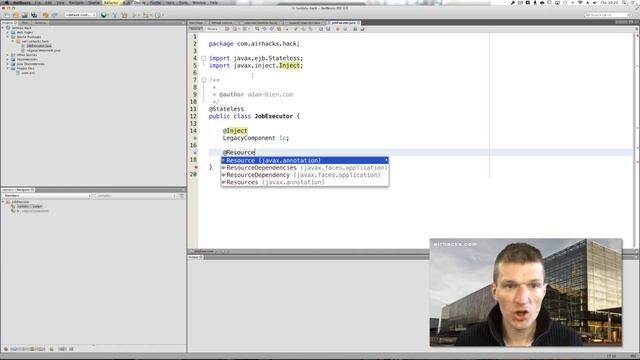The image size is (640, 360).
Task: Toggle the Javadoc comment fold marker
Action: tap(204, 80)
